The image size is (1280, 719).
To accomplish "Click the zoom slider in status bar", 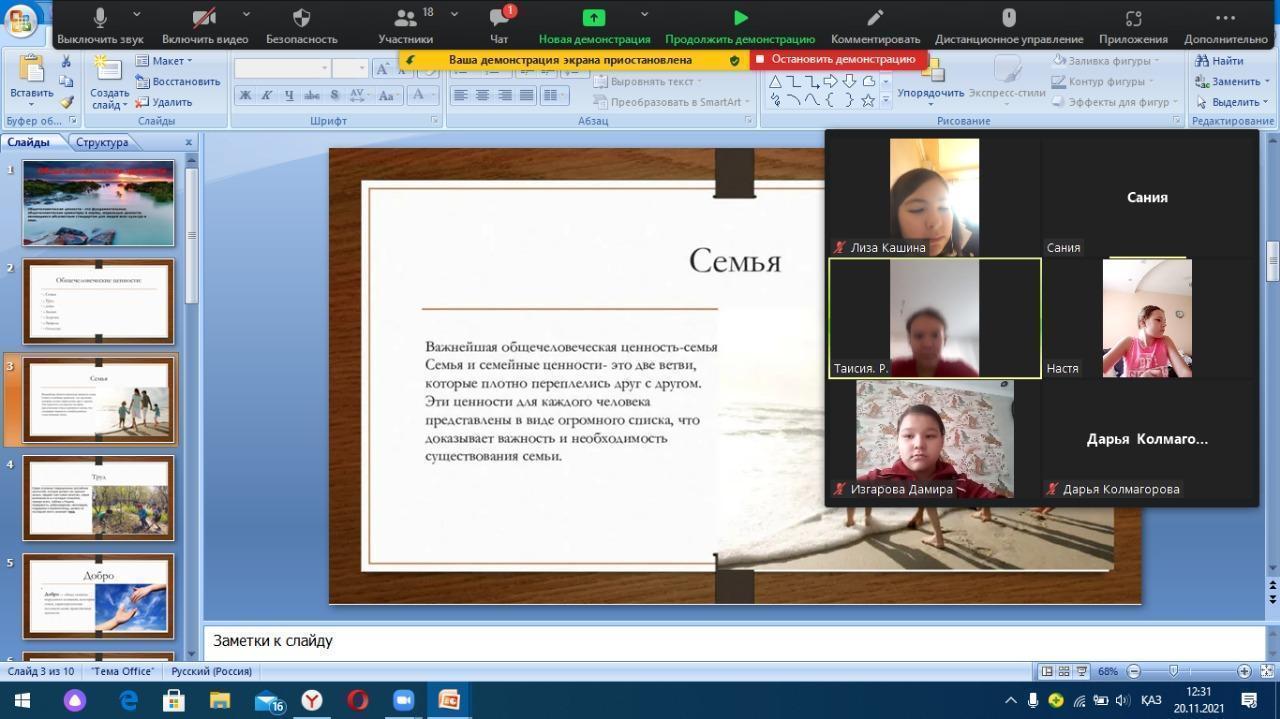I will 1174,671.
